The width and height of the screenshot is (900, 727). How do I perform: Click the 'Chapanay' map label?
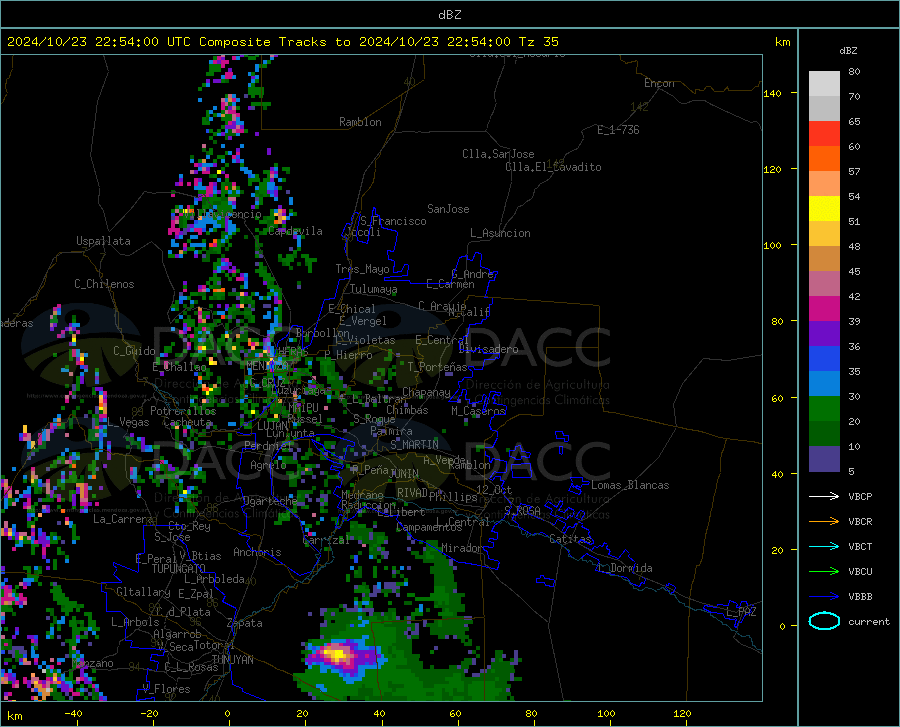[x=426, y=392]
